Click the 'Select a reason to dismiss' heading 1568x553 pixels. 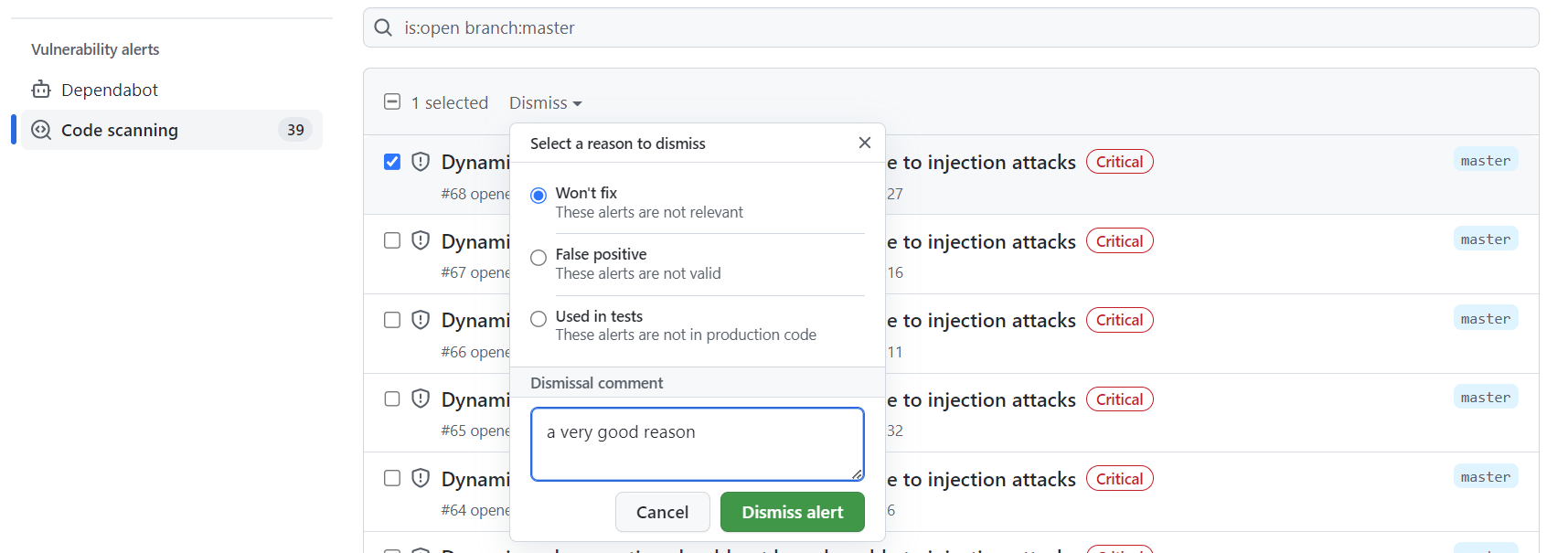pyautogui.click(x=618, y=144)
